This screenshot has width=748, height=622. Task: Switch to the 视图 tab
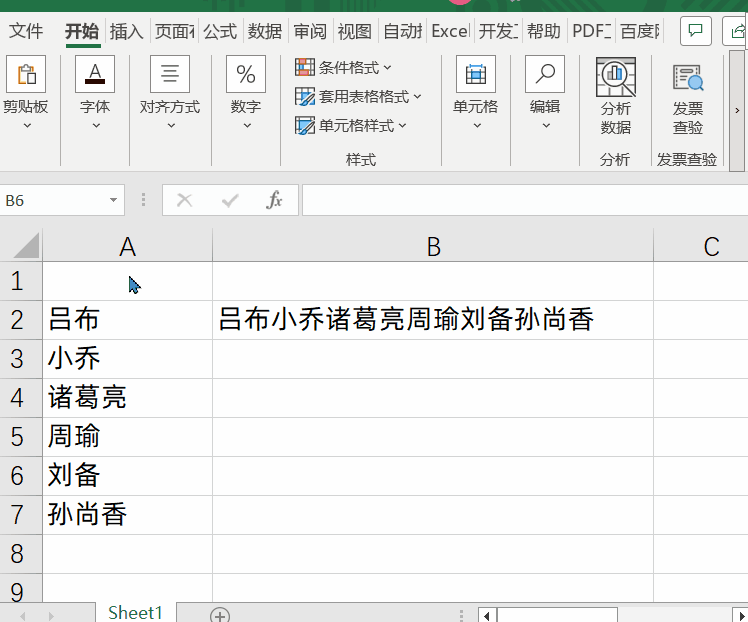(354, 31)
